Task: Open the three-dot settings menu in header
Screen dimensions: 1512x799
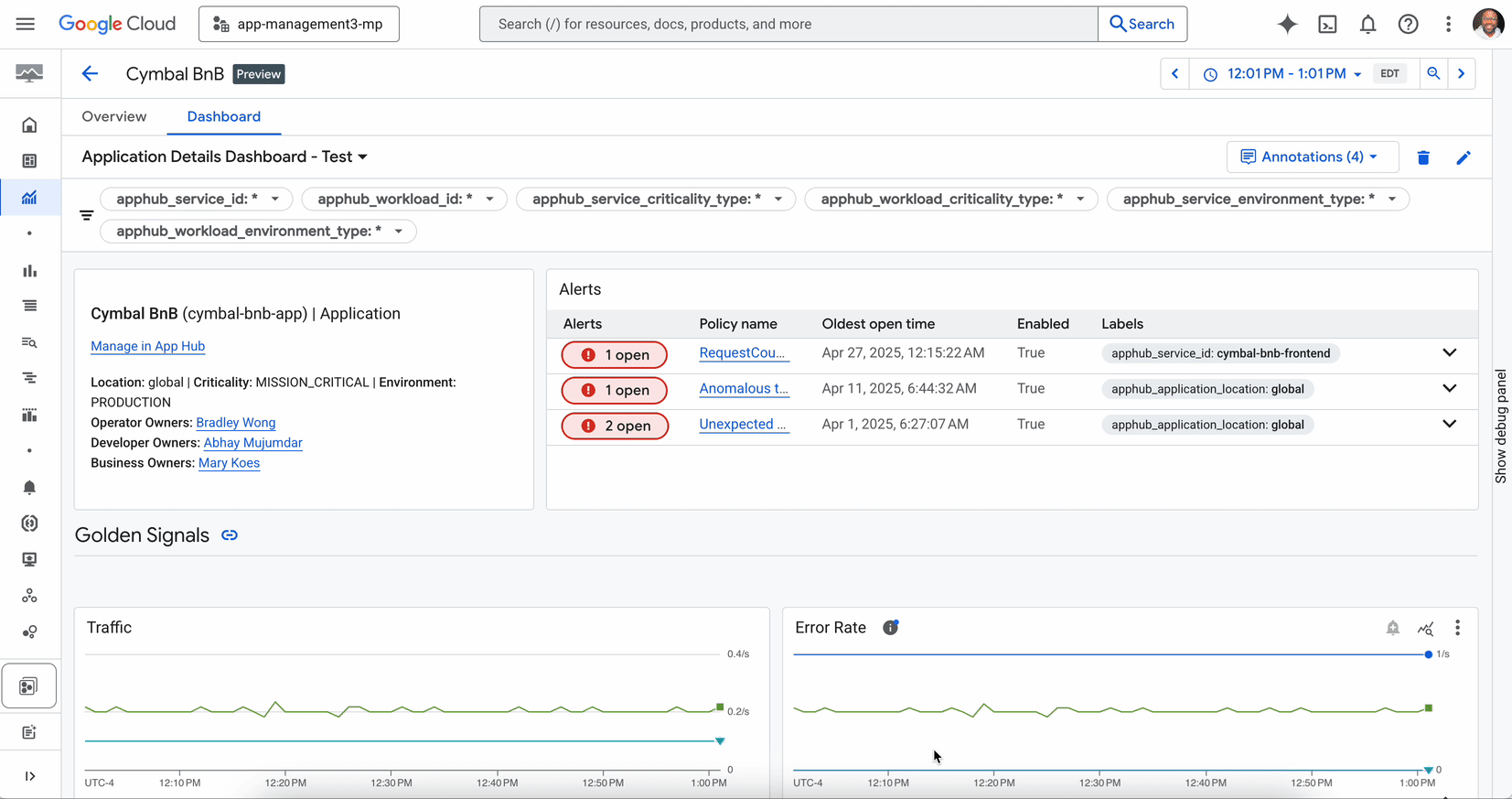Action: tap(1448, 25)
